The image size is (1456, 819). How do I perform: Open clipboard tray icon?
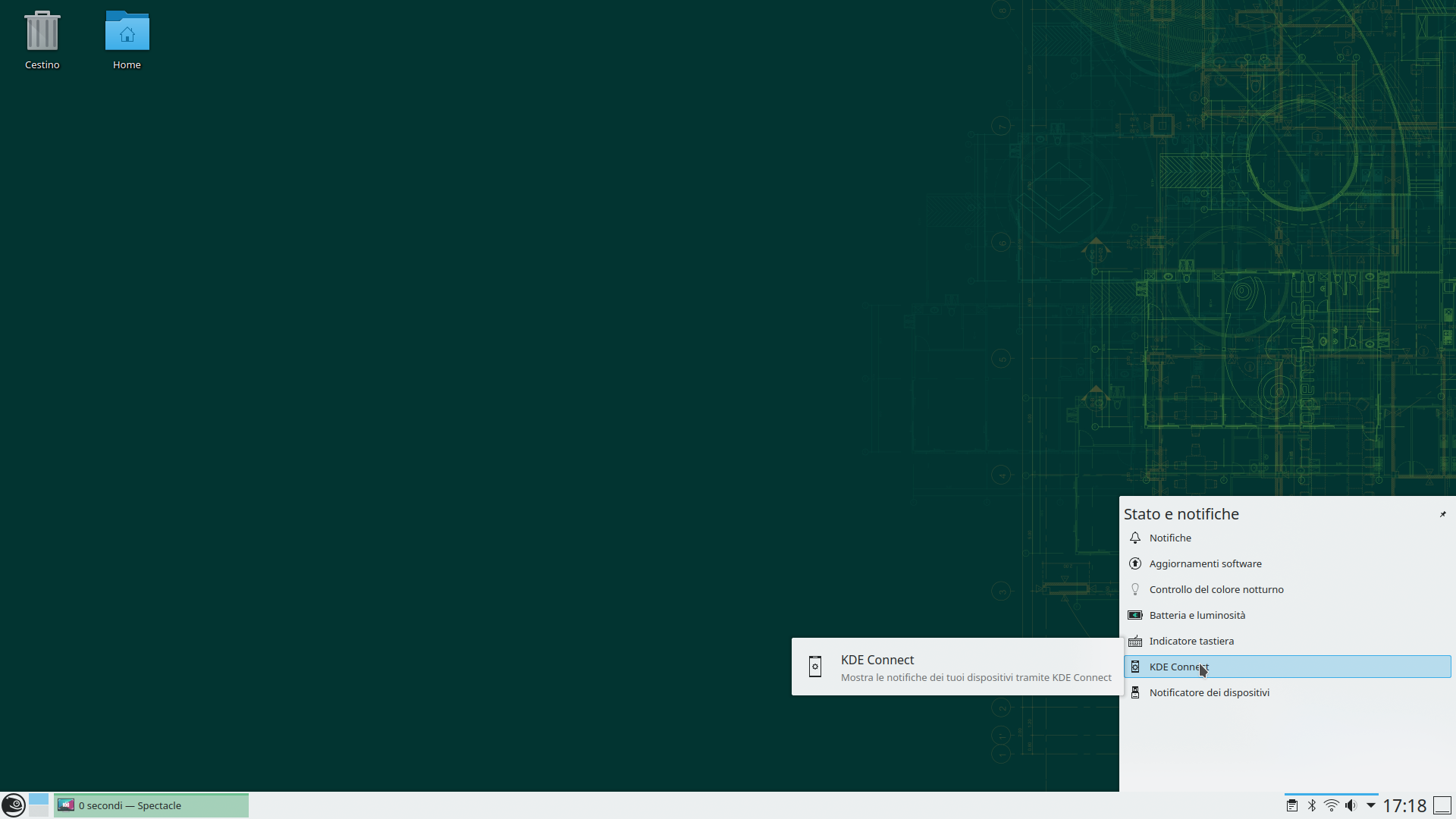(1291, 805)
